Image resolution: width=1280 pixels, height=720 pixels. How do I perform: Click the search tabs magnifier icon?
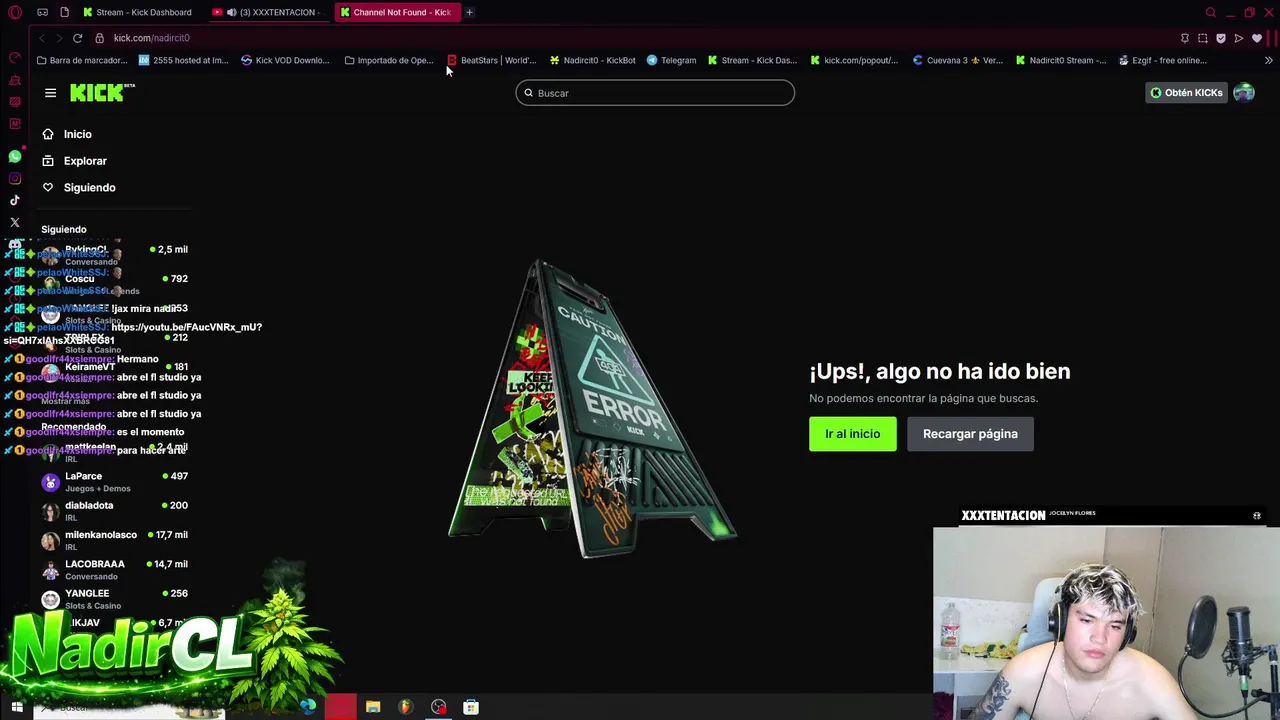[x=1211, y=12]
